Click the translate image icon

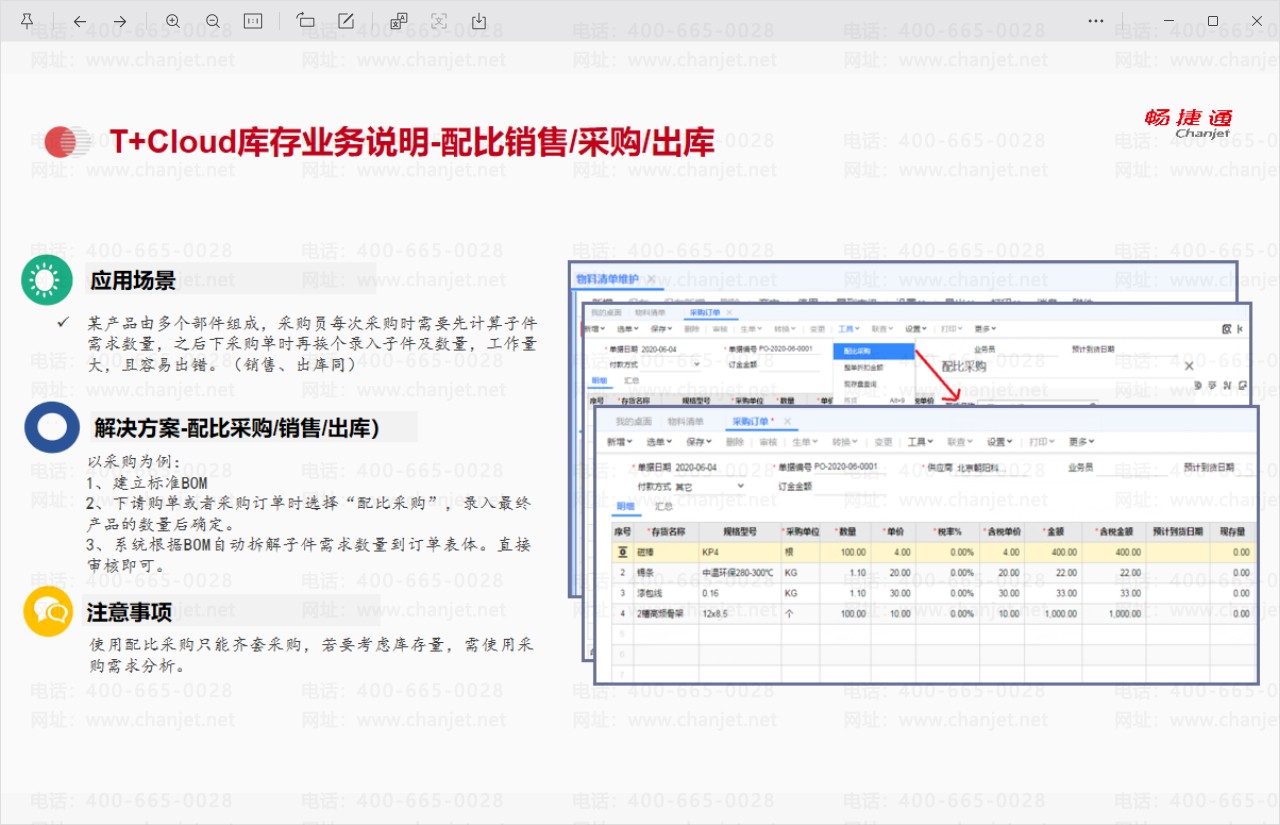399,21
